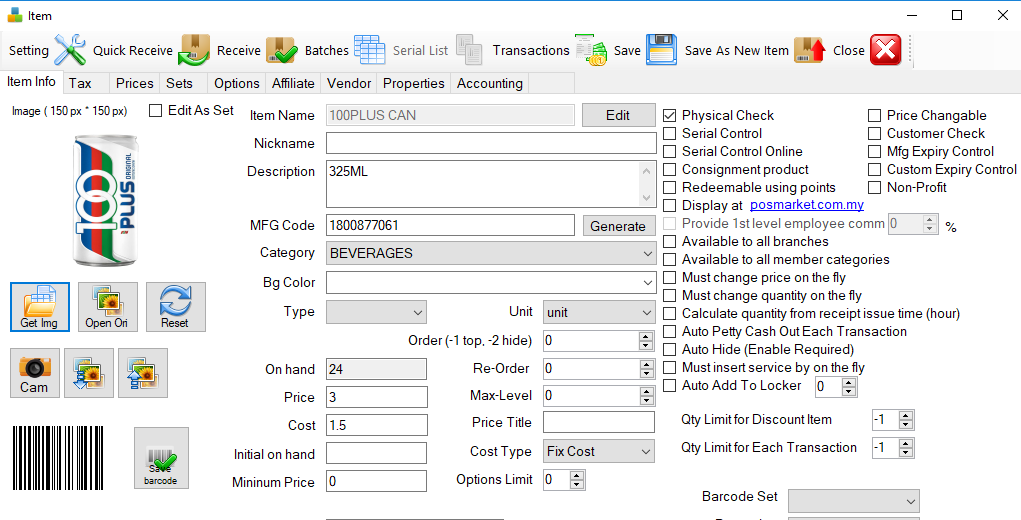The width and height of the screenshot is (1021, 520).
Task: Enable Serial Control Online checkbox
Action: (x=669, y=152)
